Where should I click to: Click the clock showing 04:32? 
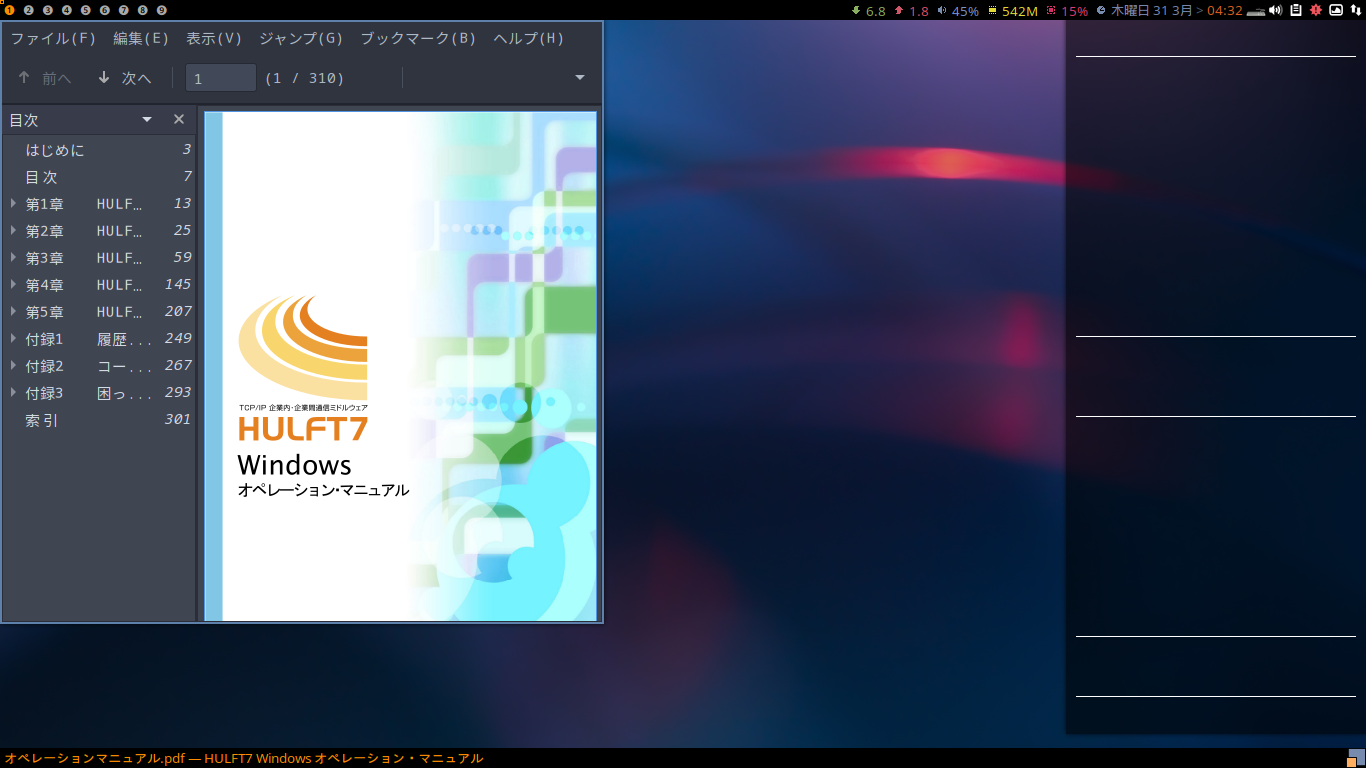point(1225,11)
